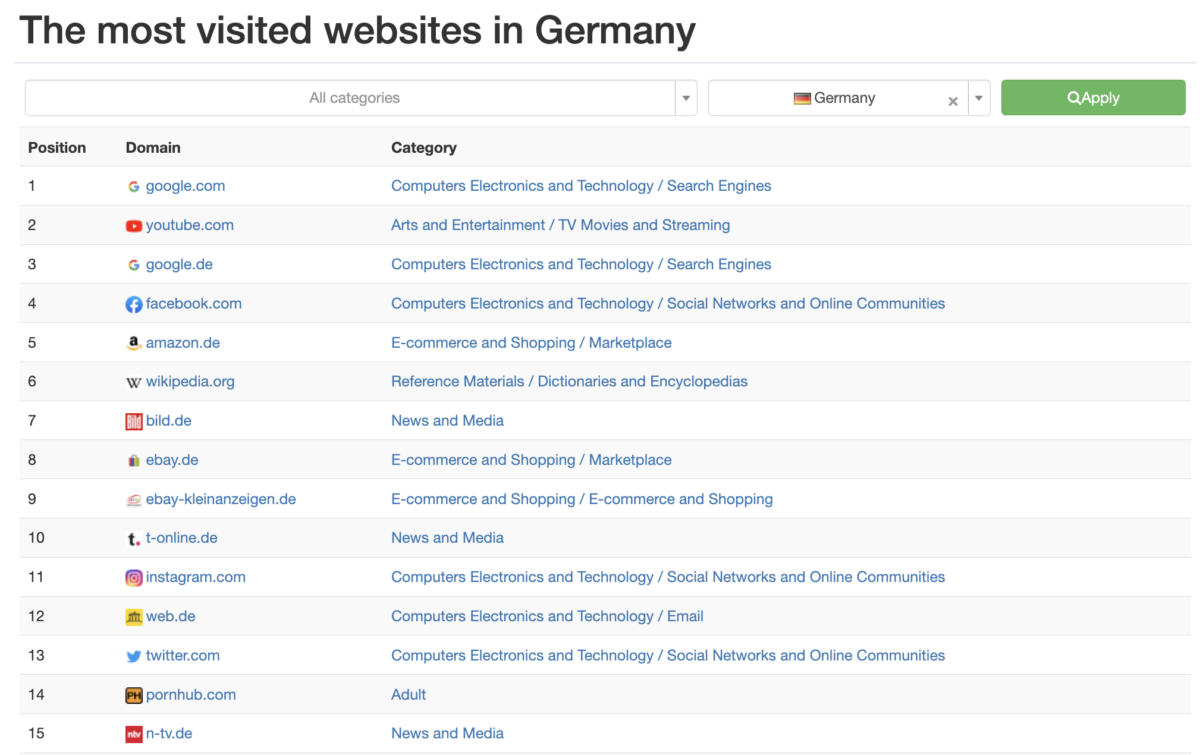Open the bild.de domain link
The width and height of the screenshot is (1200, 755).
[168, 420]
